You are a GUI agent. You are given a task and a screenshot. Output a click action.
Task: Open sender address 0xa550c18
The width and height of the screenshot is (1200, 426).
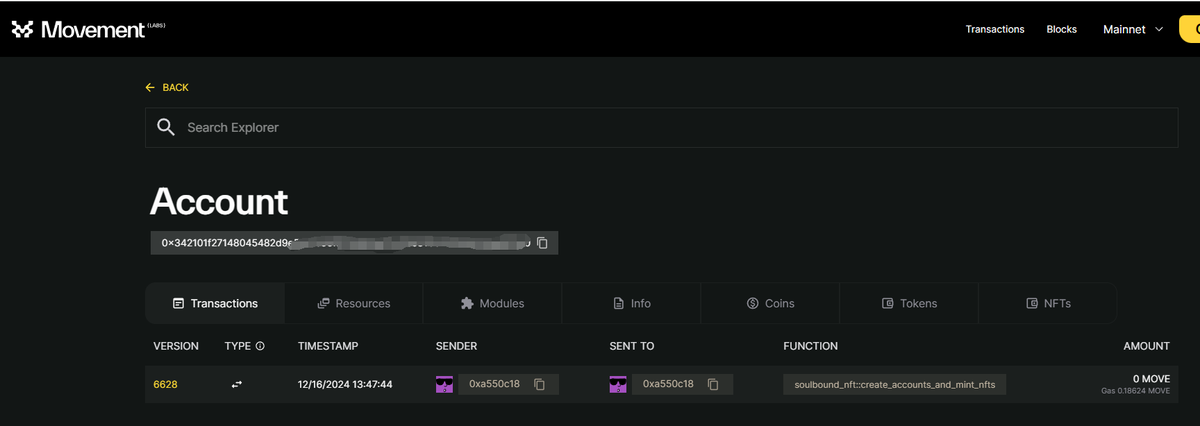494,384
